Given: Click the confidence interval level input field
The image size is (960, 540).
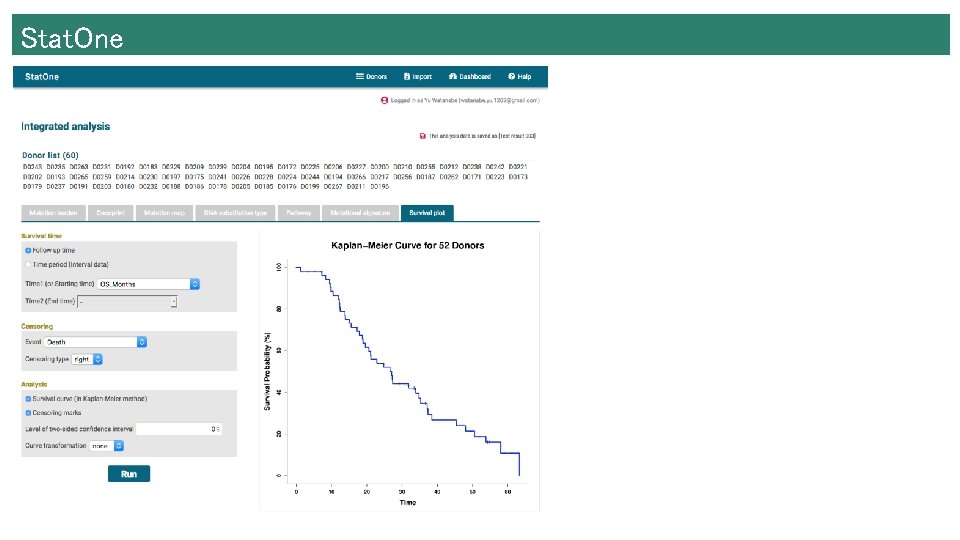Looking at the screenshot, I should click(179, 429).
